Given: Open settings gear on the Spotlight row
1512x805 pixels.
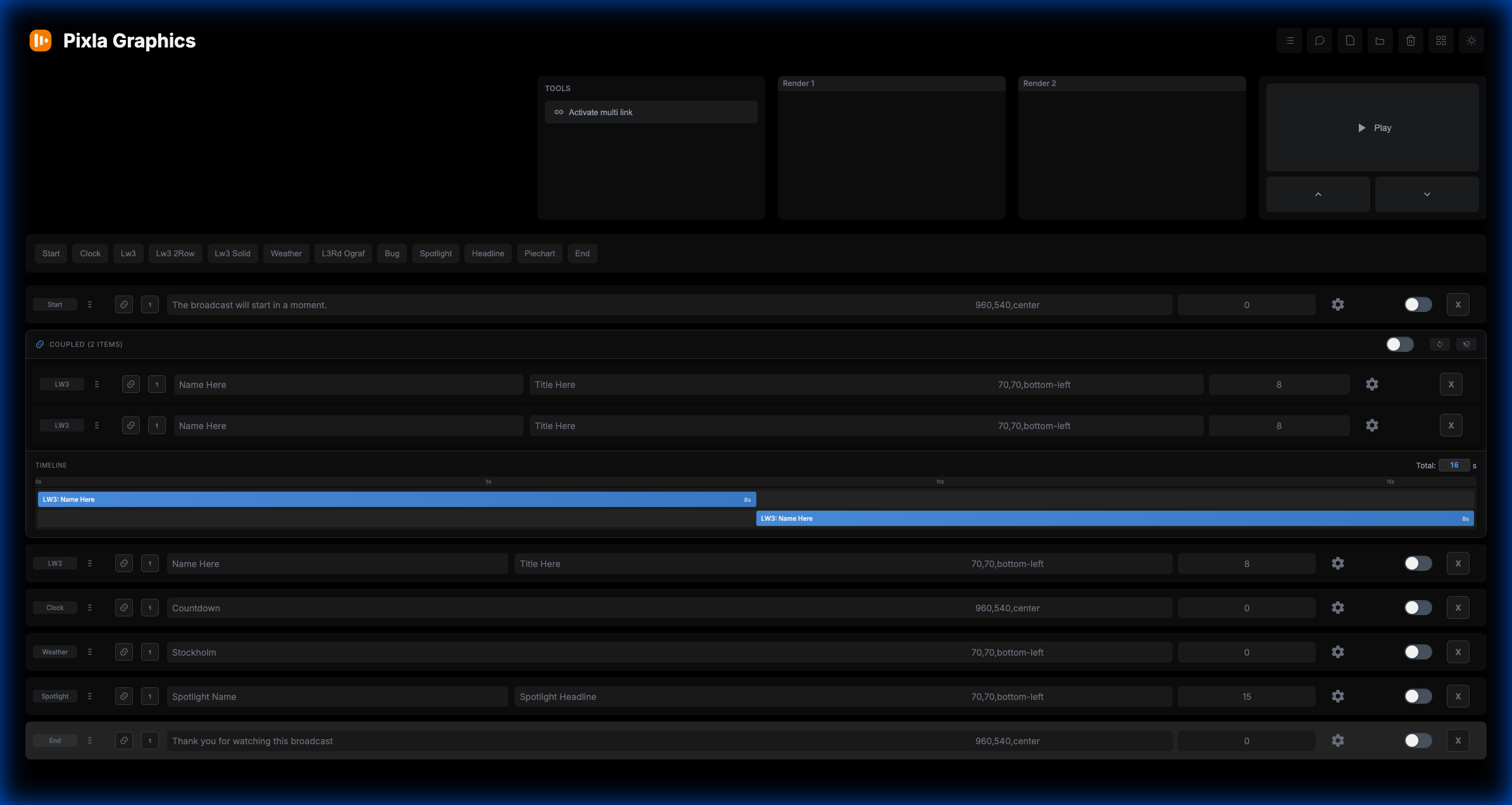Looking at the screenshot, I should (1338, 696).
